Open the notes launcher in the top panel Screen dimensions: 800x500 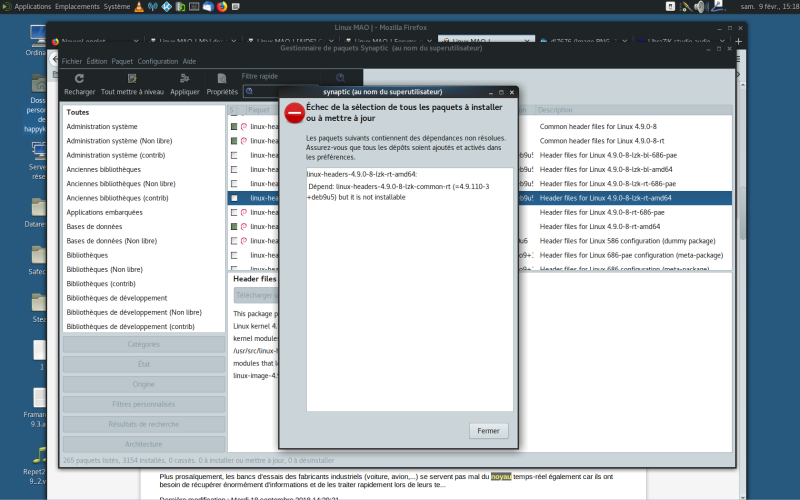pyautogui.click(x=235, y=7)
